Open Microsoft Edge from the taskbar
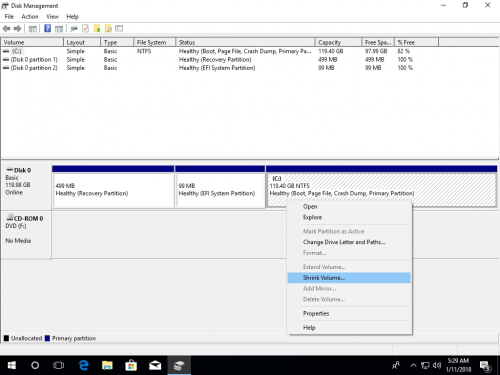Screen dimensions: 500x375 pyautogui.click(x=84, y=365)
